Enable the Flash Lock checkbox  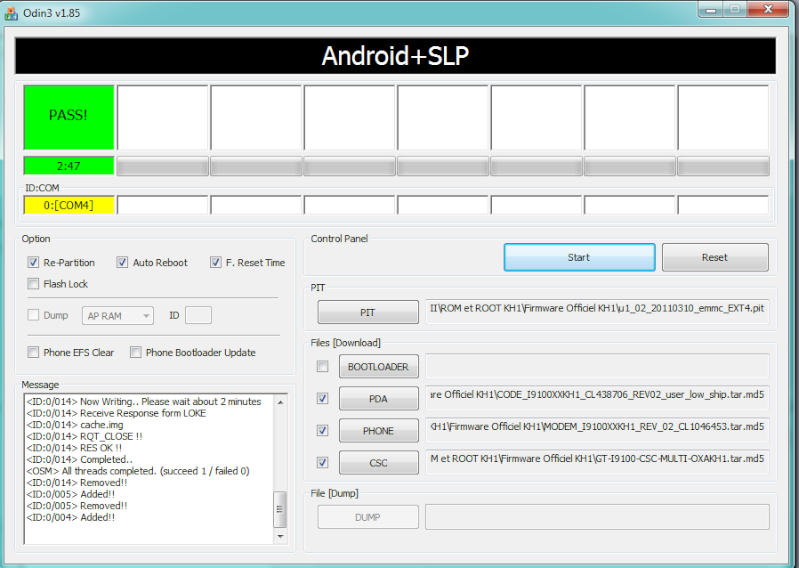(x=33, y=284)
